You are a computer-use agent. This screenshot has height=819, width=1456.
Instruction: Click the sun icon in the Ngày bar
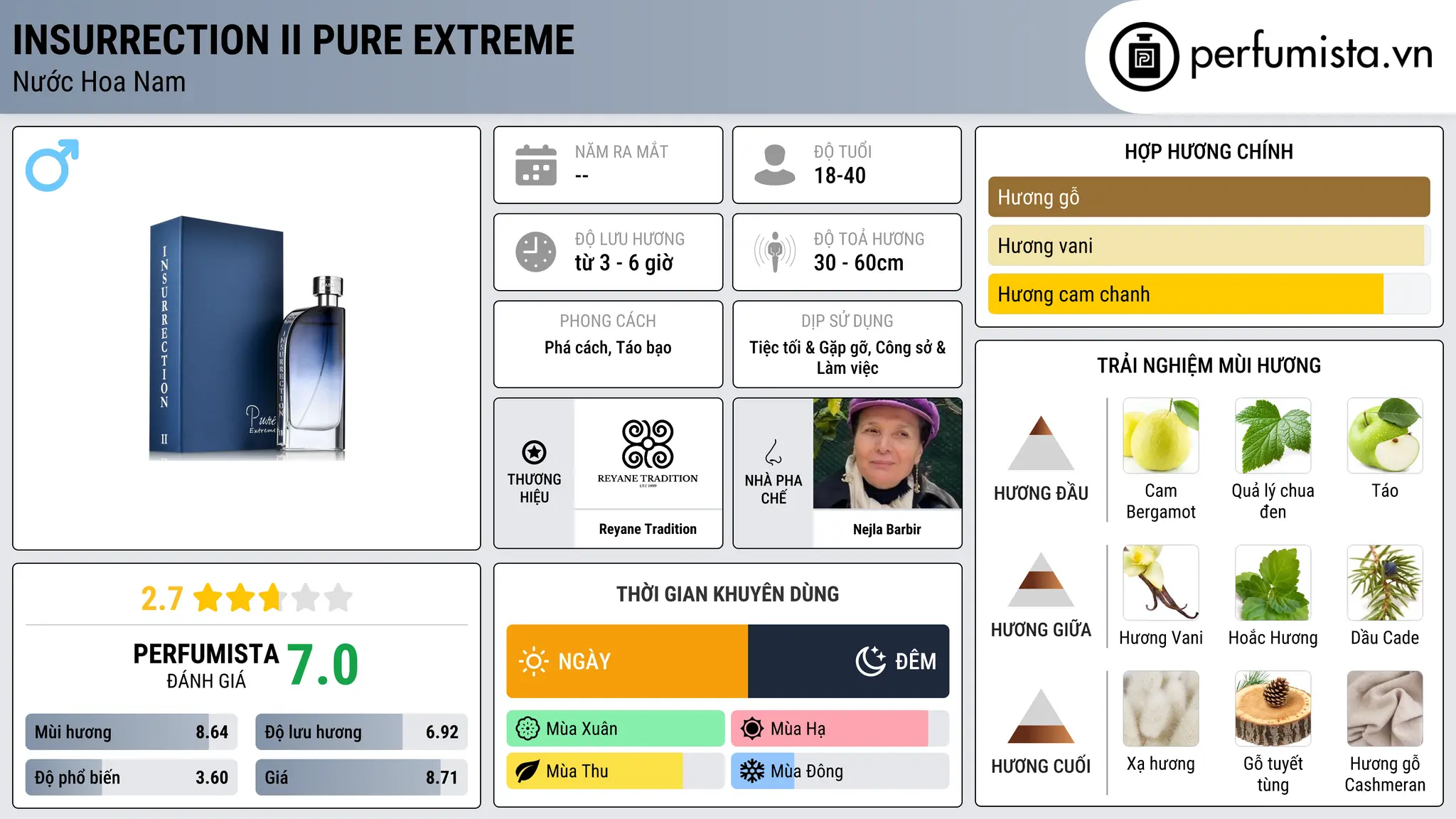(x=533, y=661)
